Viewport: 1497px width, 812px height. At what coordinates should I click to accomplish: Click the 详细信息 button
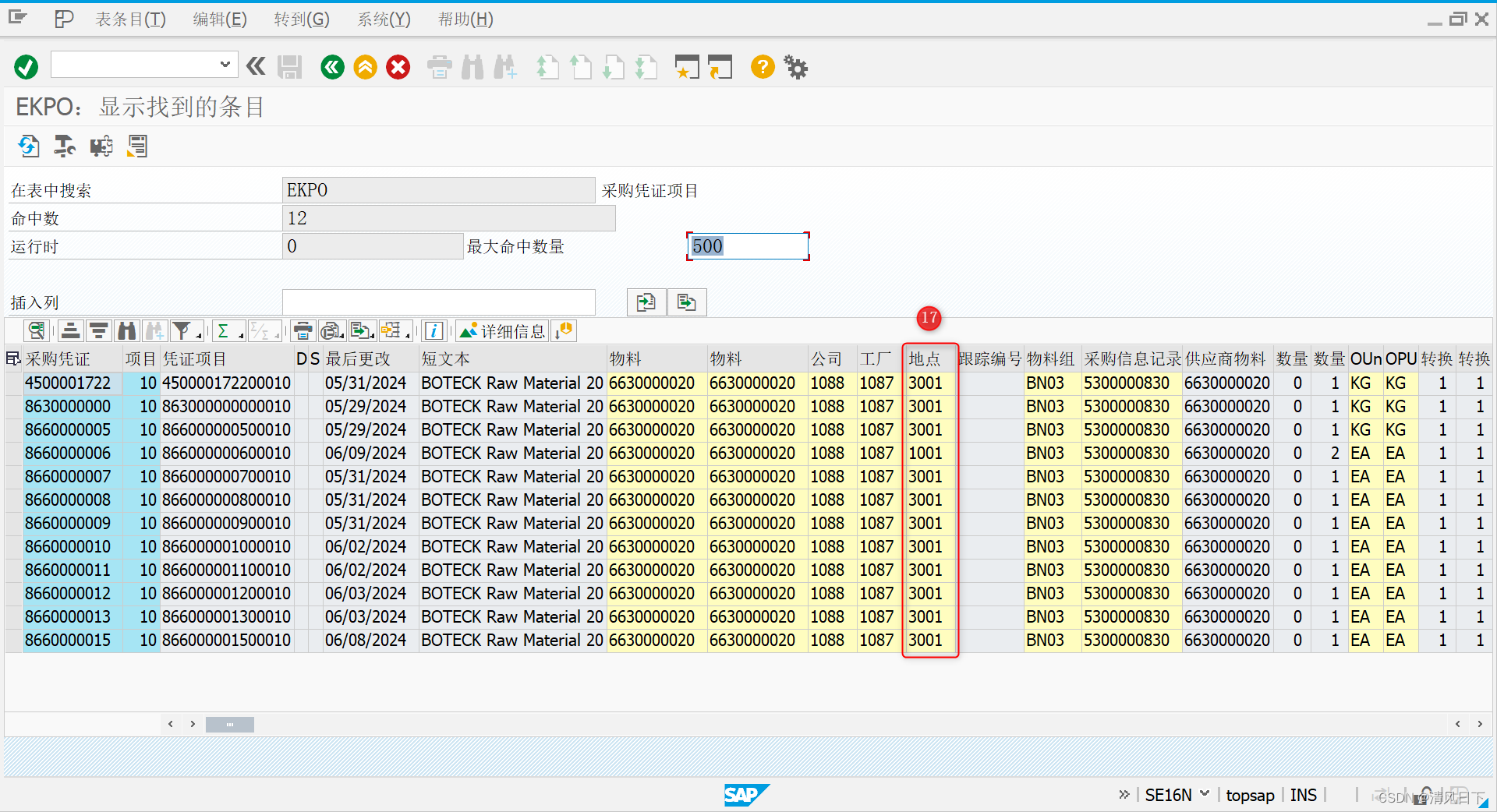click(502, 330)
